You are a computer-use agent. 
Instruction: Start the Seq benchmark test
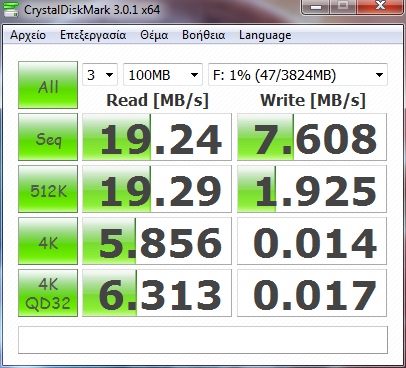(48, 137)
